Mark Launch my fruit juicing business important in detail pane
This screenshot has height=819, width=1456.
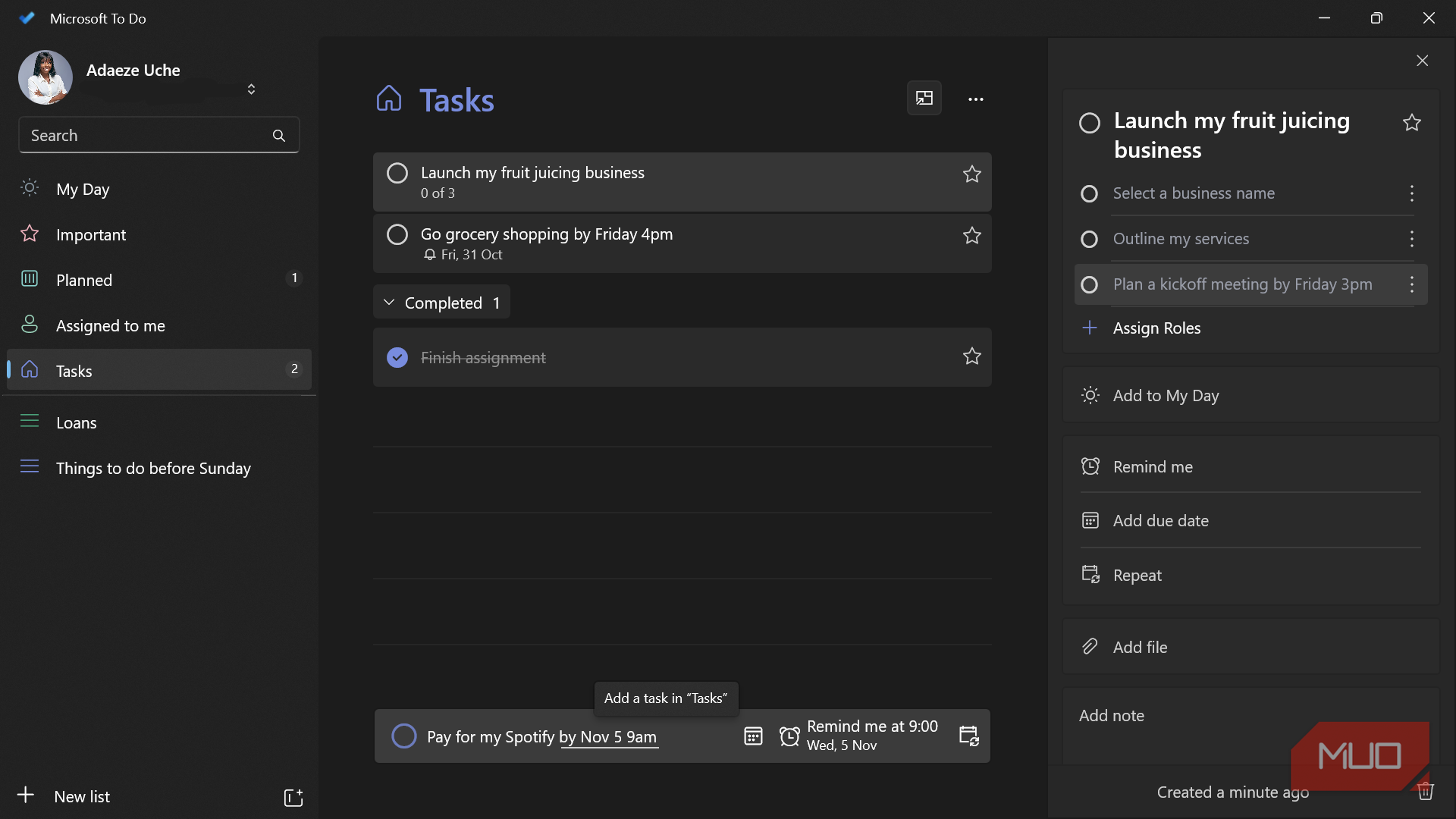click(x=1411, y=123)
